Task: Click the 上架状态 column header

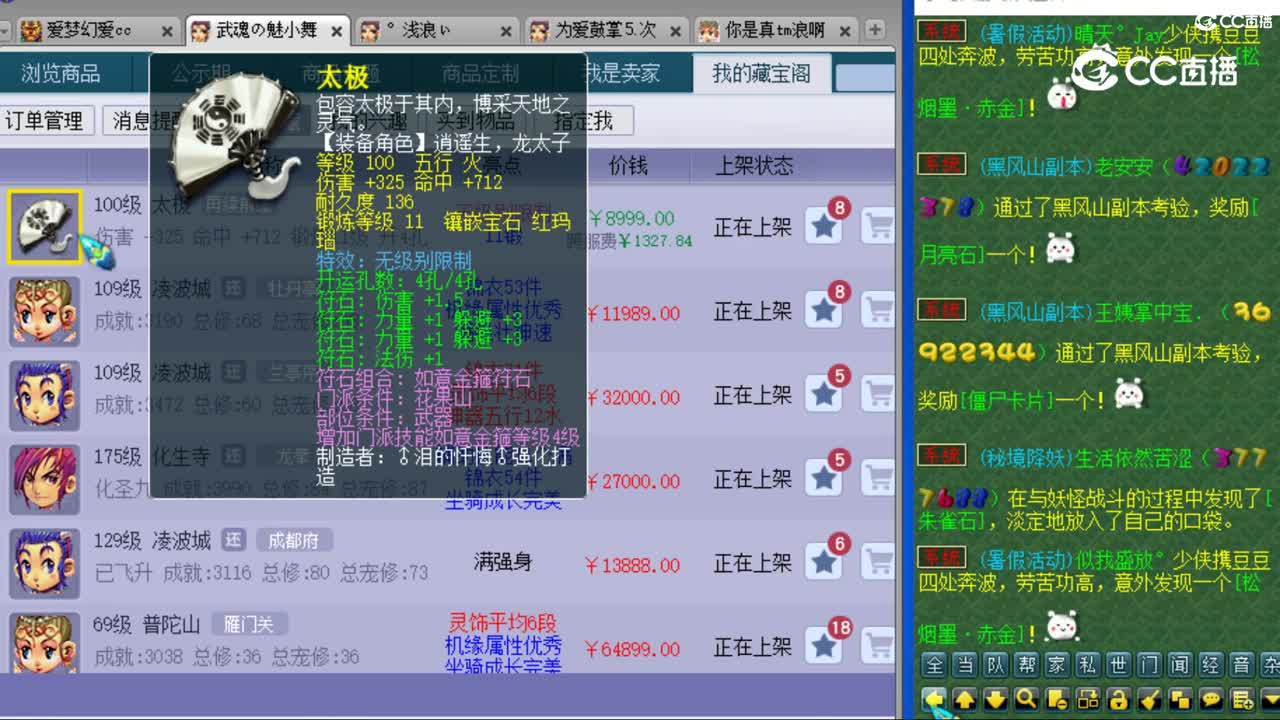Action: tap(755, 165)
